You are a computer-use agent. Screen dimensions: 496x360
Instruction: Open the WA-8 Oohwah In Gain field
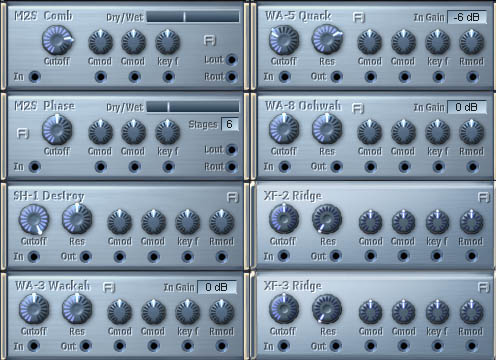pos(467,107)
